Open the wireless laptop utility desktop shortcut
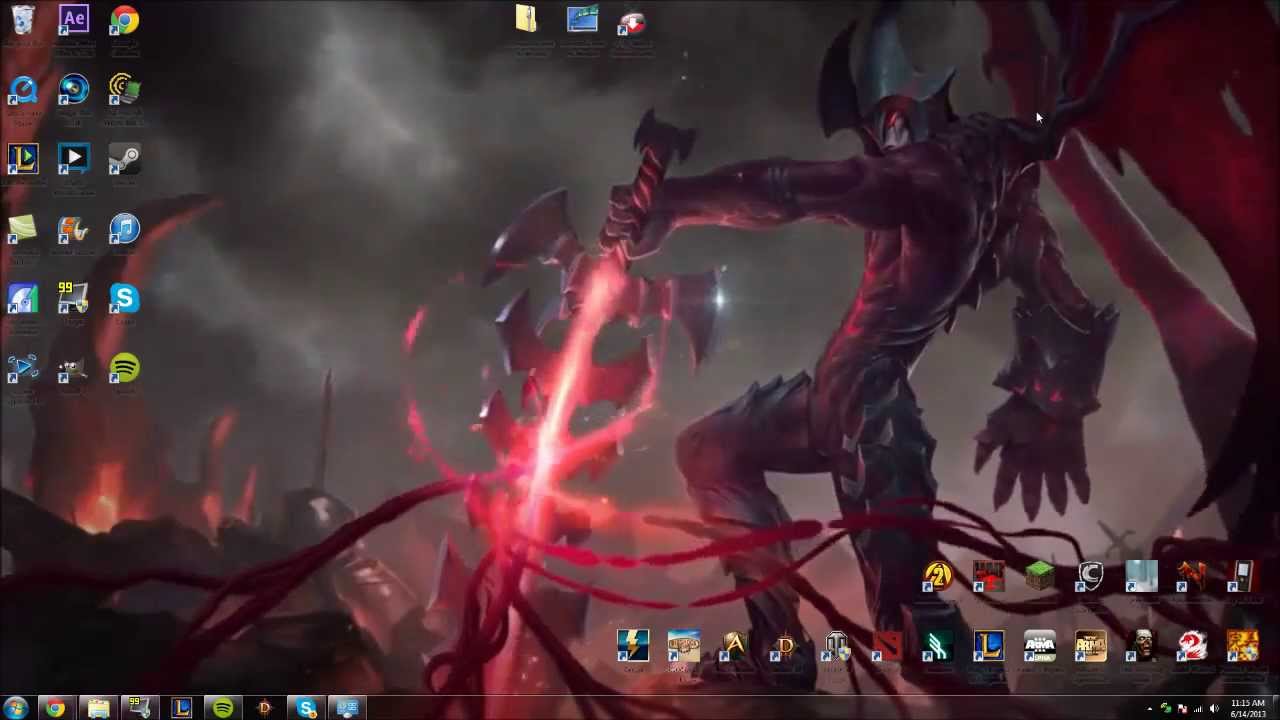Screen dimensions: 1280x720 [x=124, y=90]
